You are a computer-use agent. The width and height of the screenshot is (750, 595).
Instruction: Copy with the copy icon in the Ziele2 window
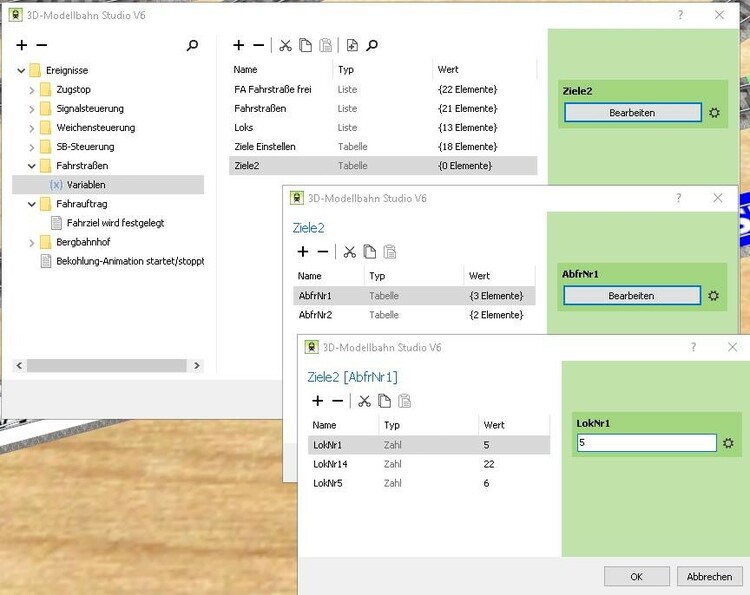[x=370, y=252]
